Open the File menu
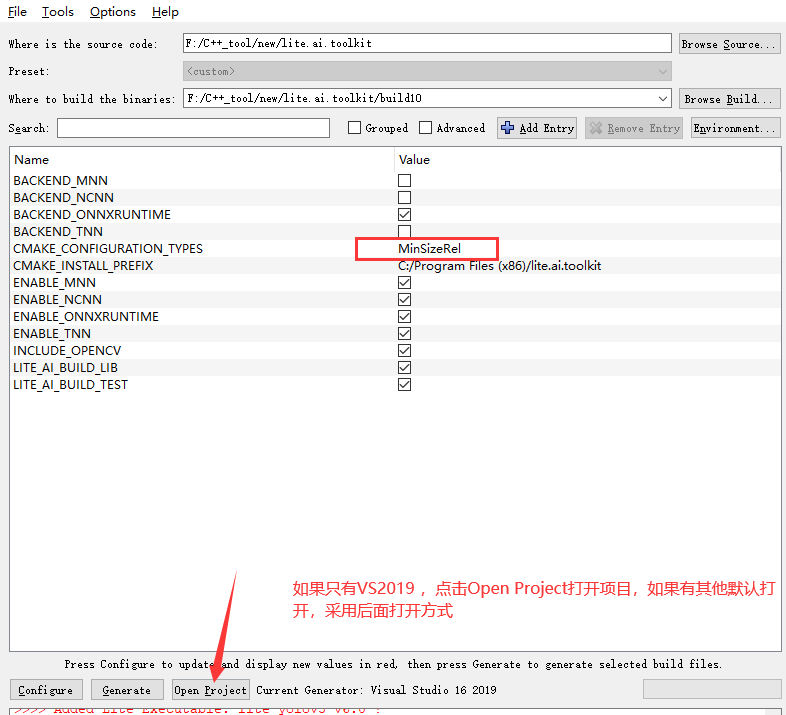This screenshot has width=786, height=715. [x=17, y=12]
